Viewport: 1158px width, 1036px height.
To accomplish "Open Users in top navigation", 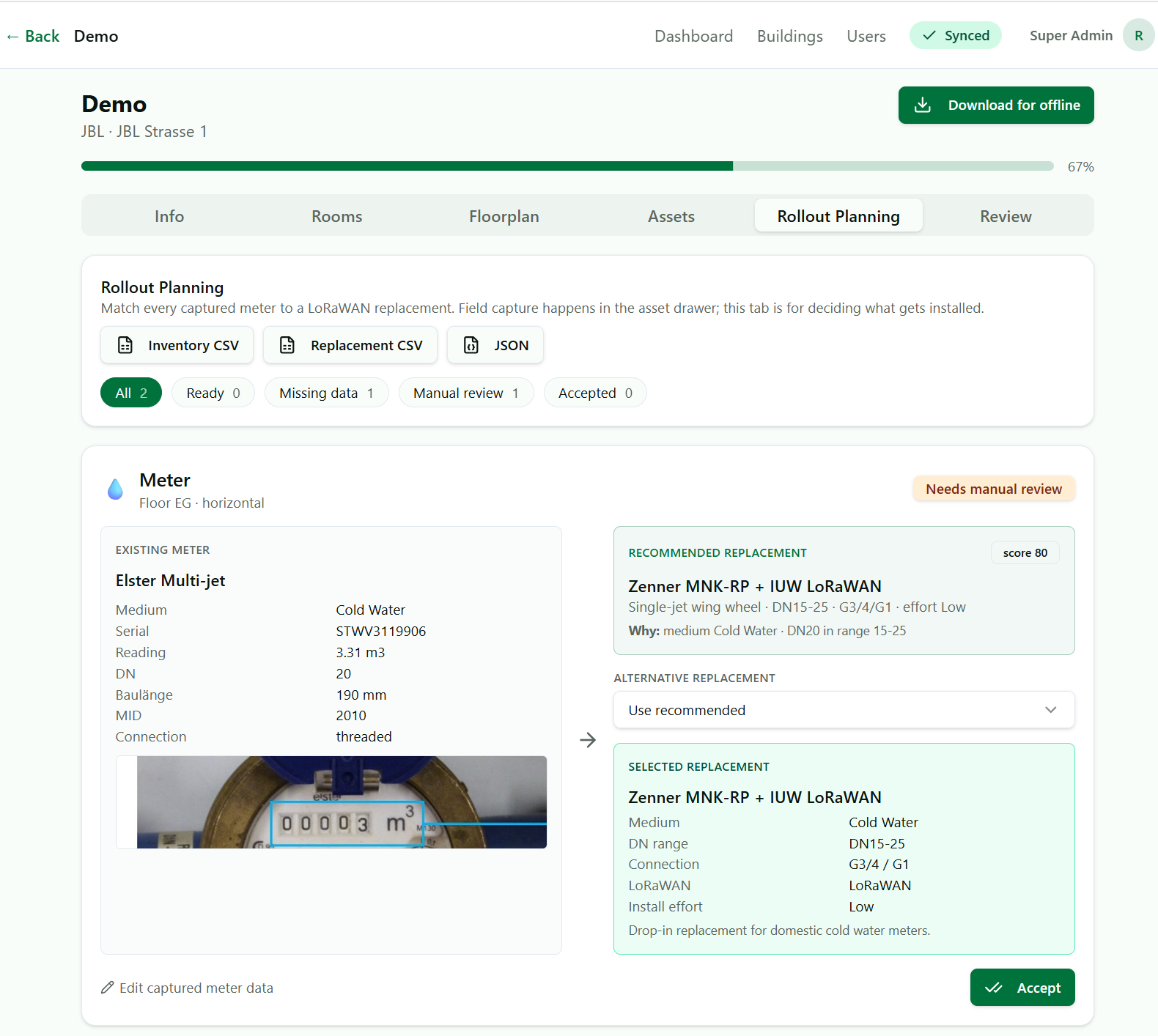I will click(866, 36).
